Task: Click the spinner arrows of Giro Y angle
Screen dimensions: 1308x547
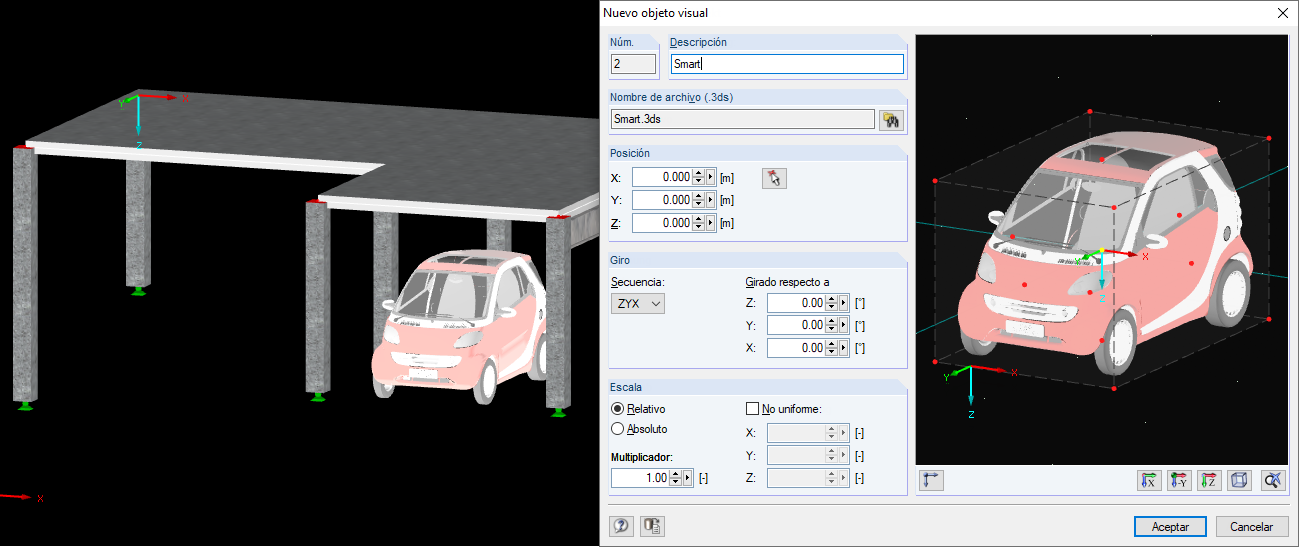Action: [x=833, y=326]
